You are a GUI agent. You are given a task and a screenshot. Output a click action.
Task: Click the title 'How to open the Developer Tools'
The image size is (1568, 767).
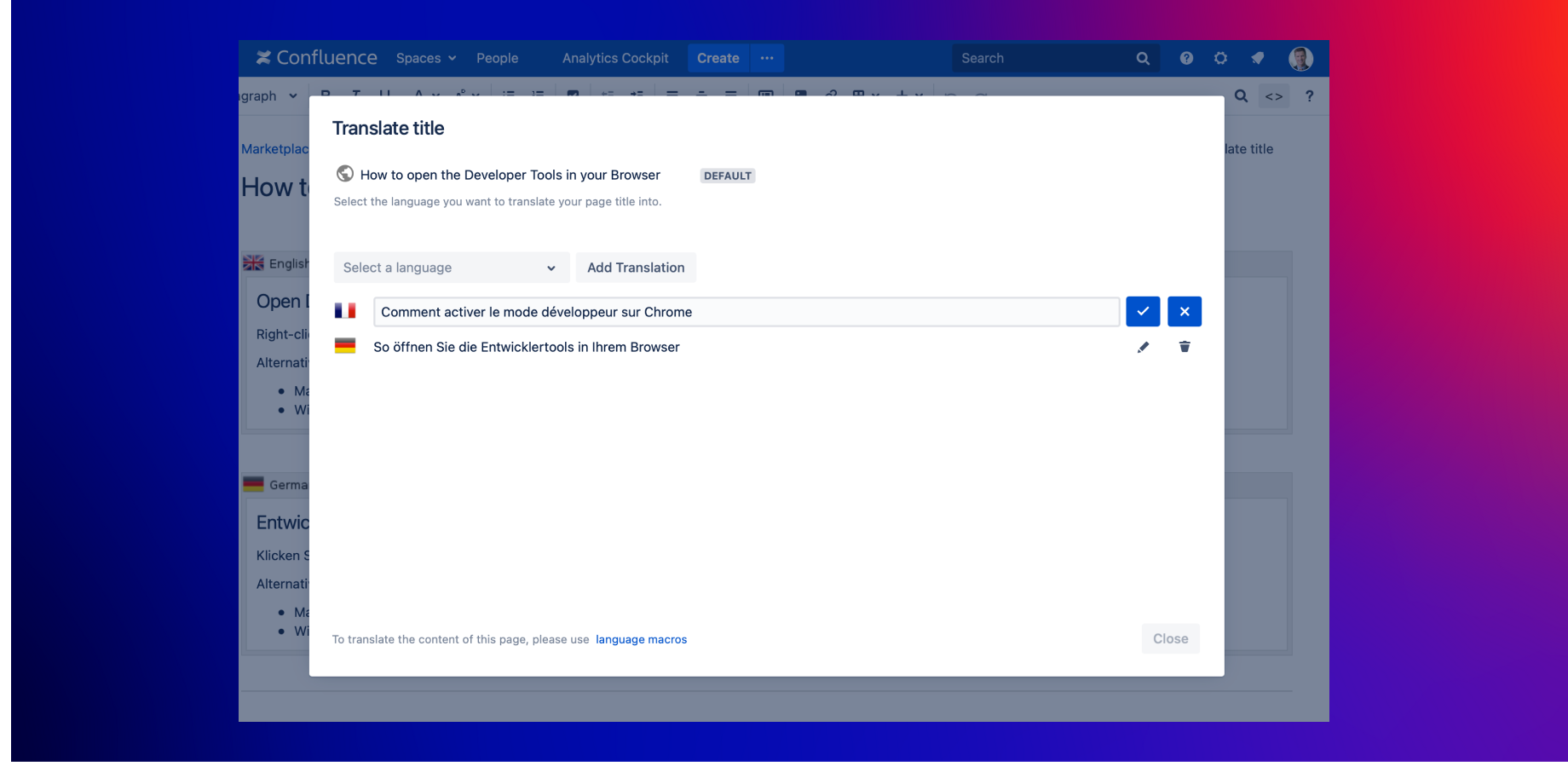(510, 175)
